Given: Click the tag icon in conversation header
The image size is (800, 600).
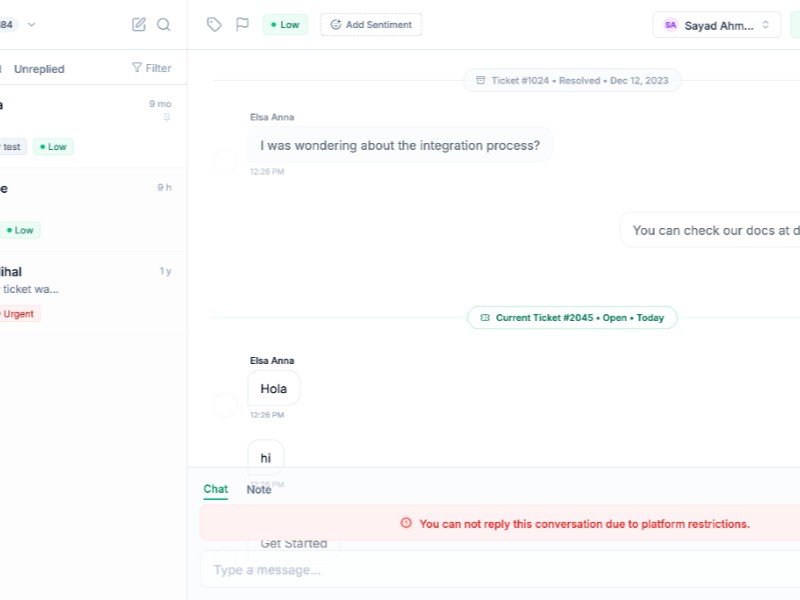Looking at the screenshot, I should 214,25.
